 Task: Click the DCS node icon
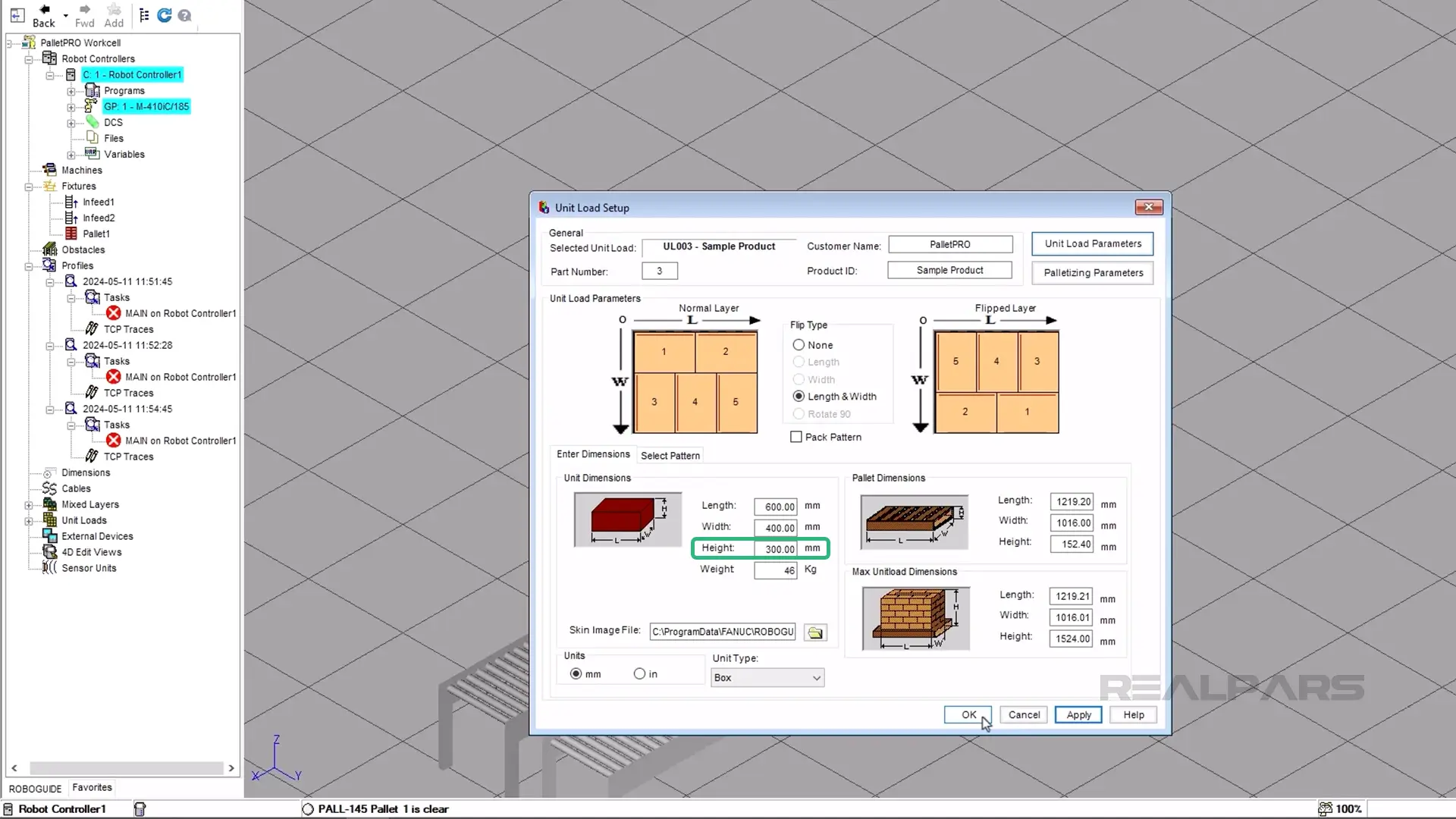(93, 121)
